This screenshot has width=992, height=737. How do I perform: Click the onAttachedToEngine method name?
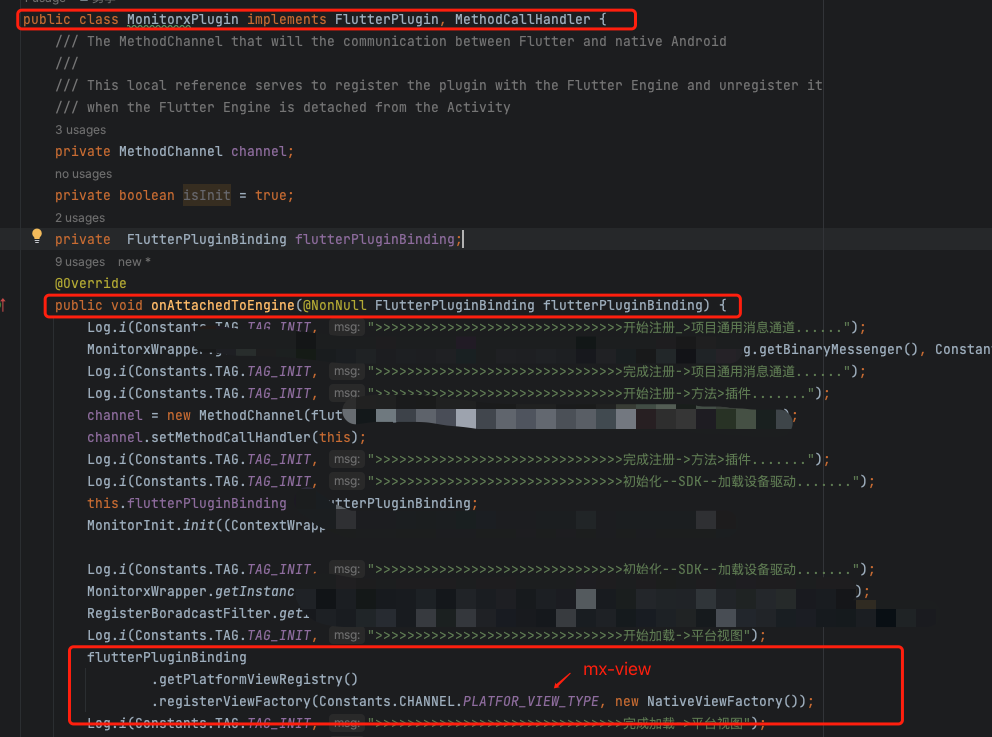223,306
